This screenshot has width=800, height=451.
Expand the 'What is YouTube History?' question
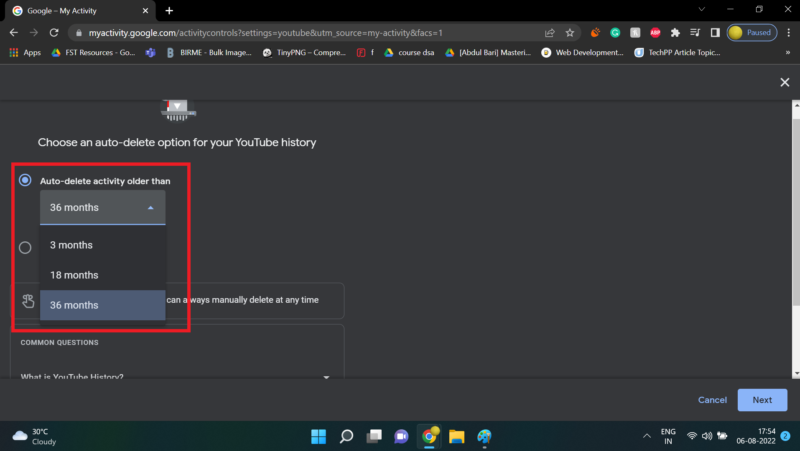coord(325,376)
